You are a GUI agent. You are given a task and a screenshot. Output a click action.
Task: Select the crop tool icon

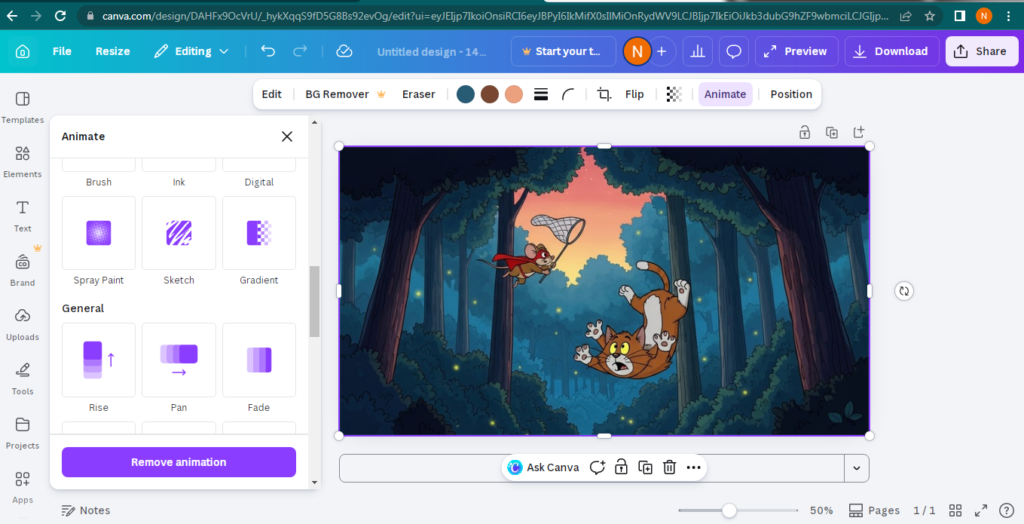(604, 94)
